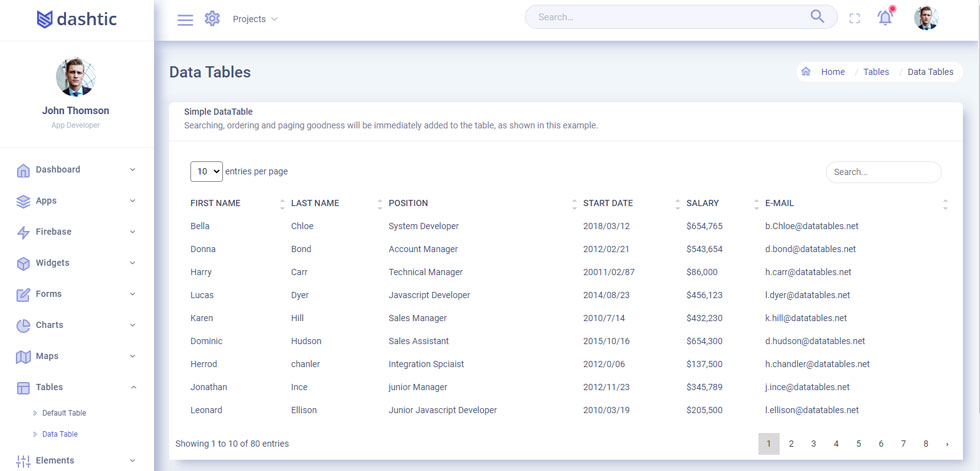
Task: Expand the Charts menu chevron
Action: [x=132, y=325]
